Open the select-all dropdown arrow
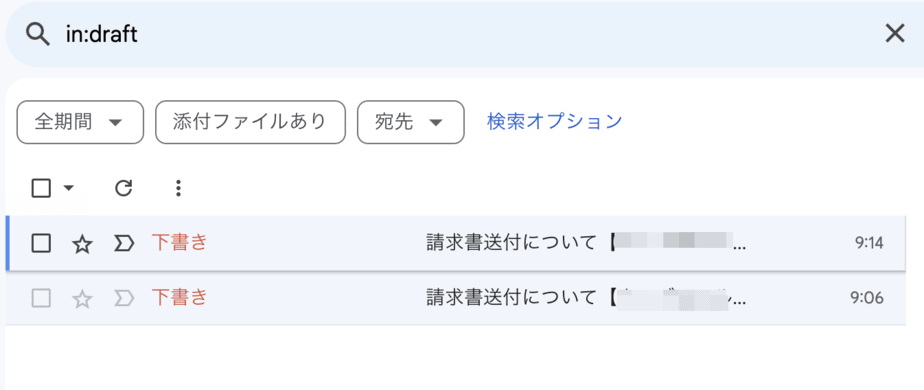 pos(68,189)
